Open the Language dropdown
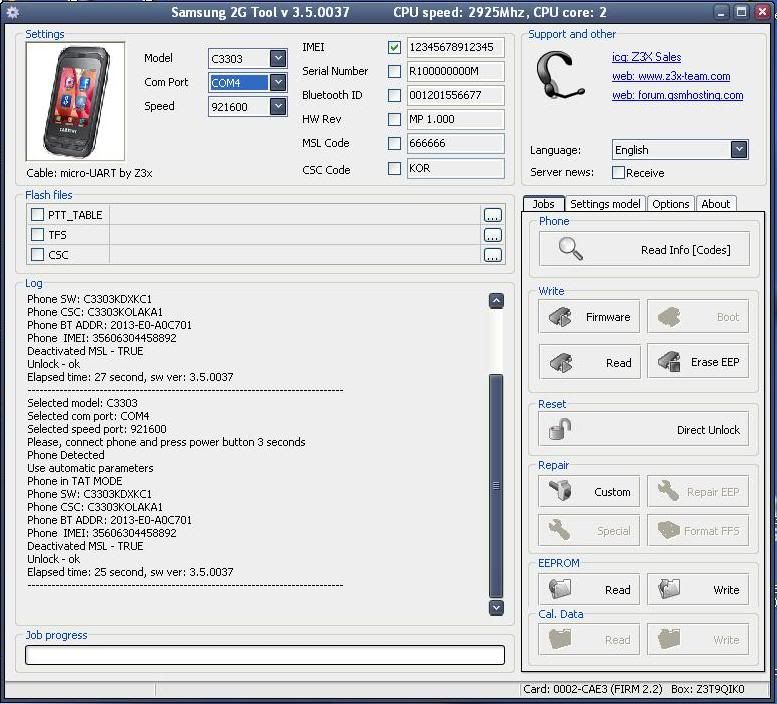Image resolution: width=777 pixels, height=704 pixels. point(739,150)
